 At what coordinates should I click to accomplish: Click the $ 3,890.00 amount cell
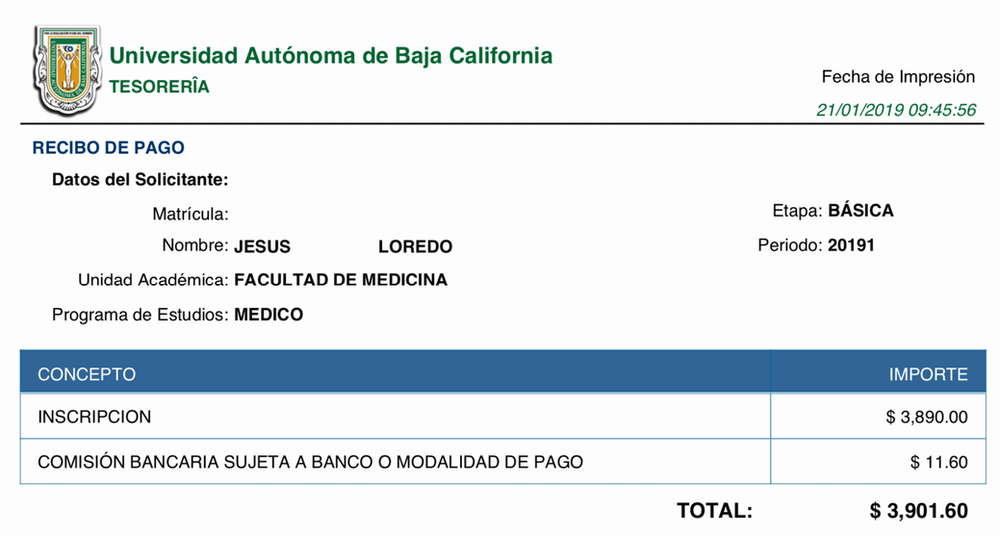926,417
